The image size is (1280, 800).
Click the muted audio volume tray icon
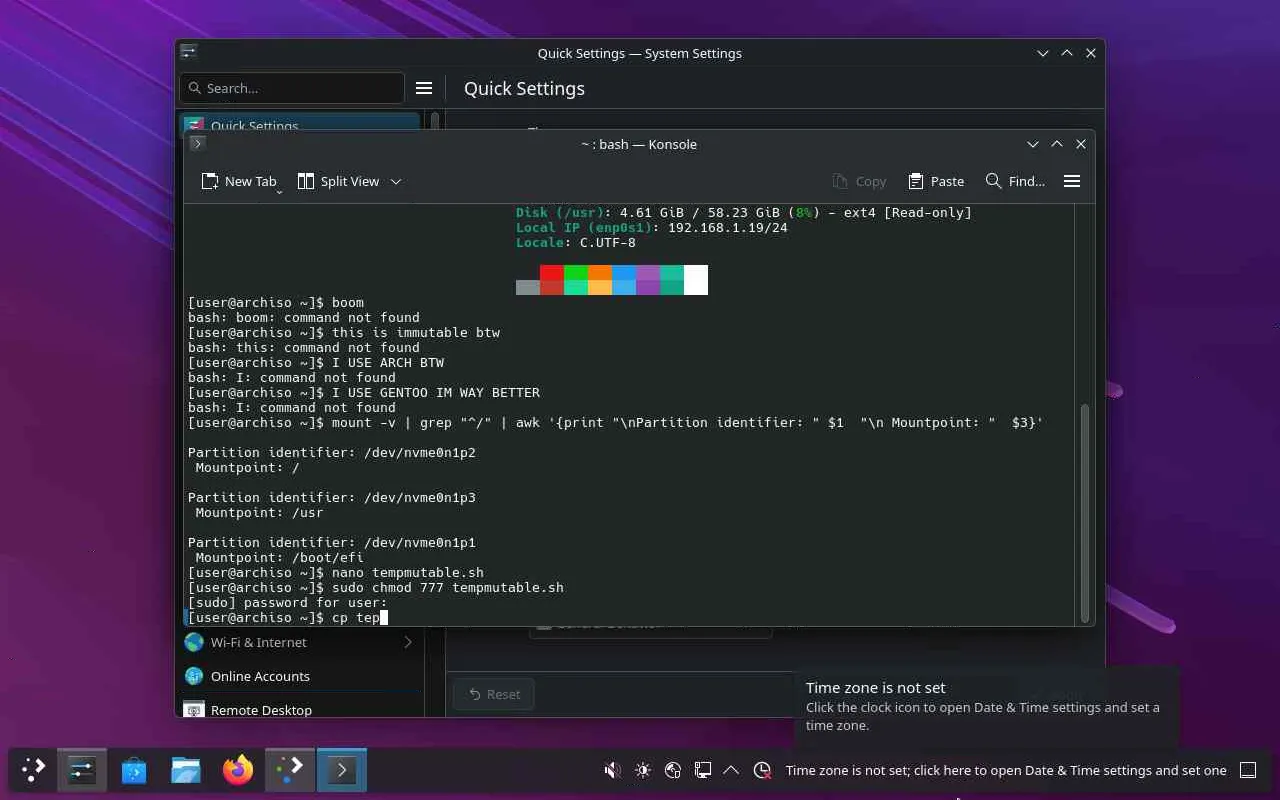[612, 770]
